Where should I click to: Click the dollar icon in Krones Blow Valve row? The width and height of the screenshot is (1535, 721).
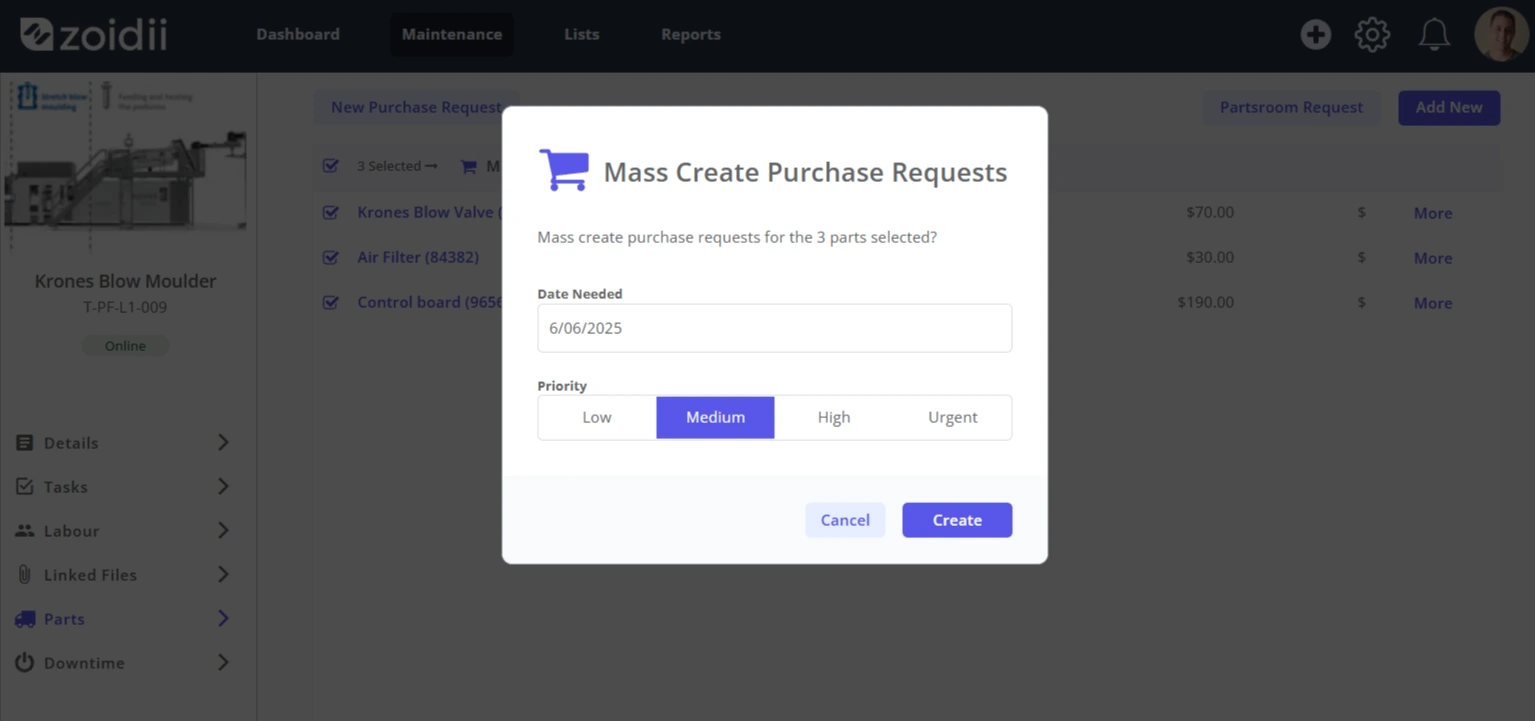(x=1361, y=213)
